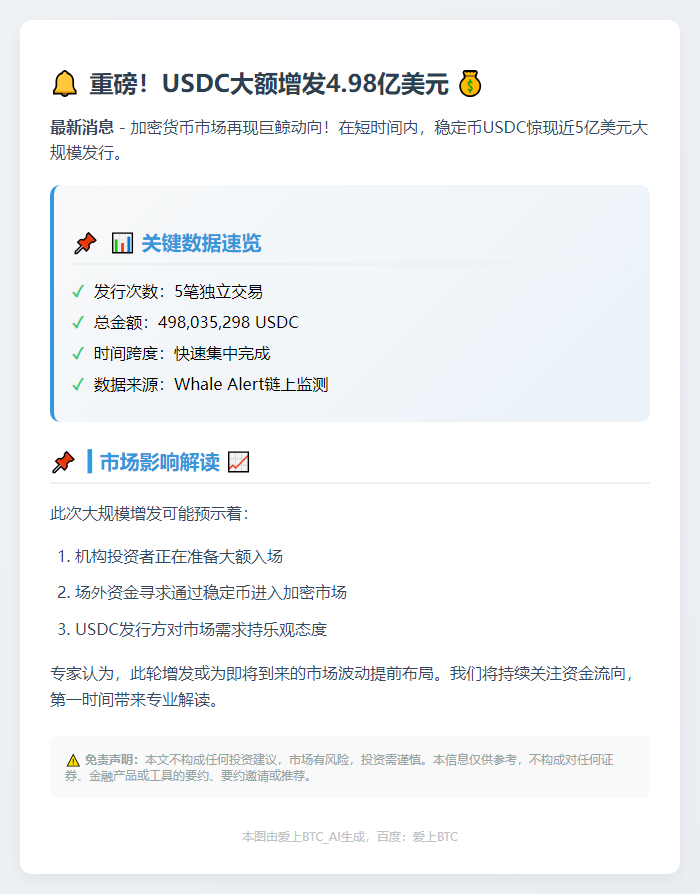
Task: Click the rising chart icon after 市场影响解读
Action: coord(238,462)
